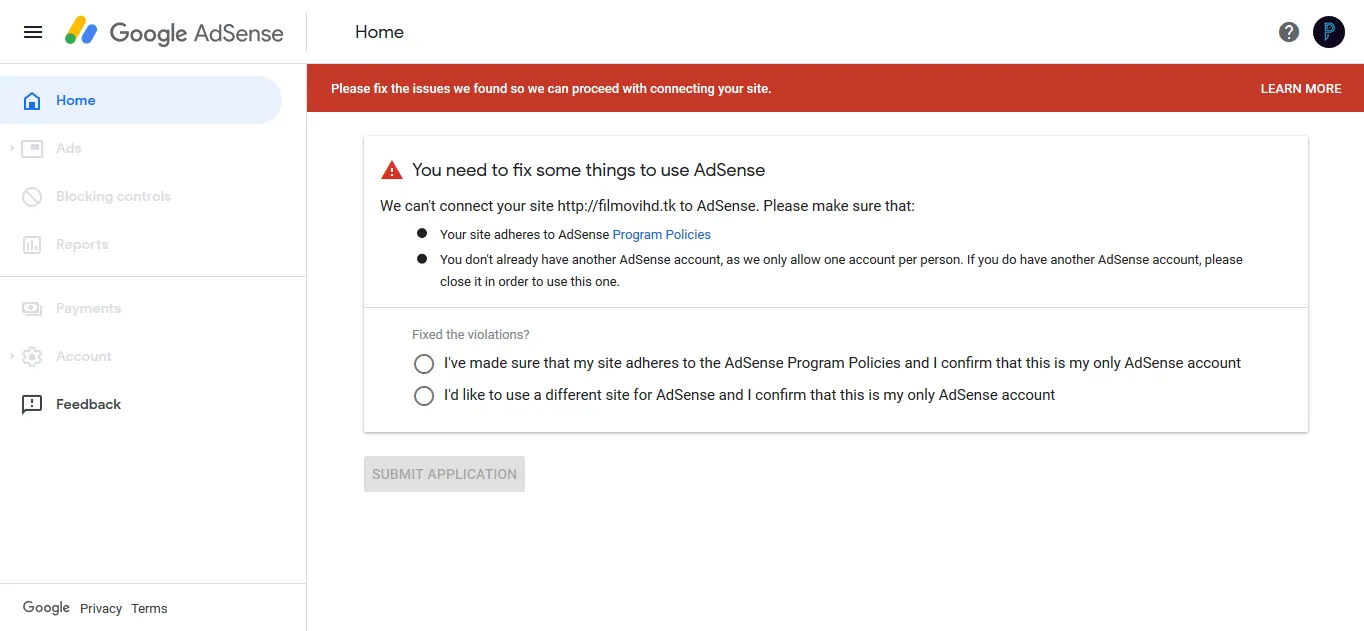Image resolution: width=1364 pixels, height=631 pixels.
Task: Expand the Account sidebar section arrow
Action: (x=11, y=357)
